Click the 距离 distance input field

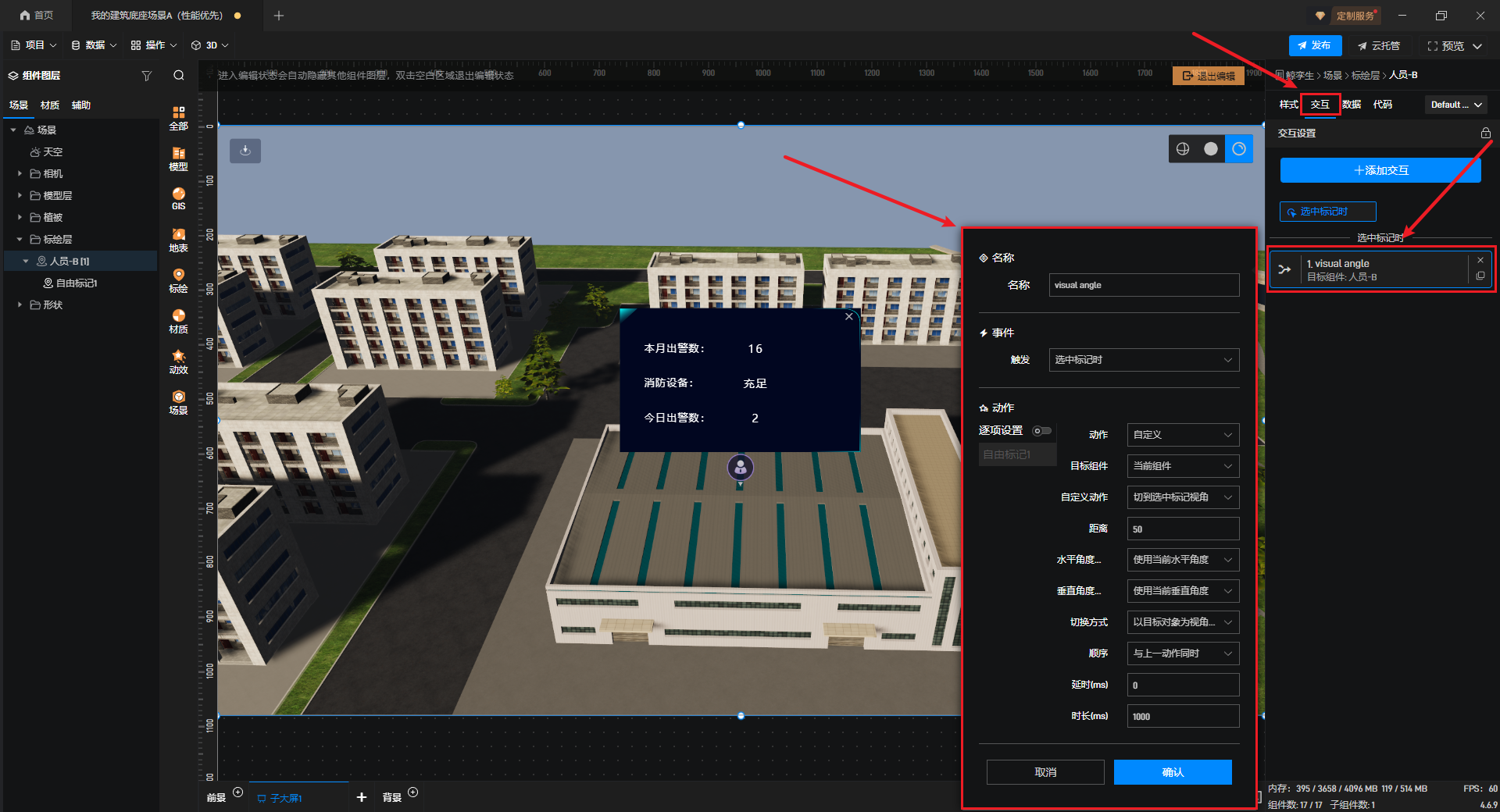coord(1182,529)
